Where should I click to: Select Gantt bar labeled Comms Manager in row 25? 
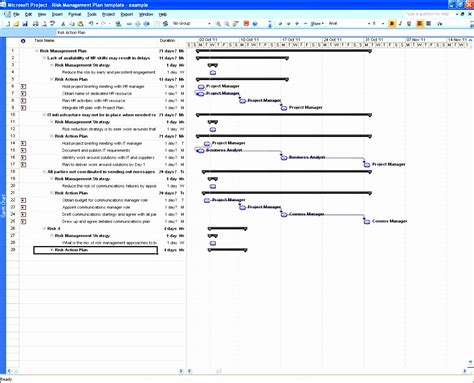click(367, 222)
